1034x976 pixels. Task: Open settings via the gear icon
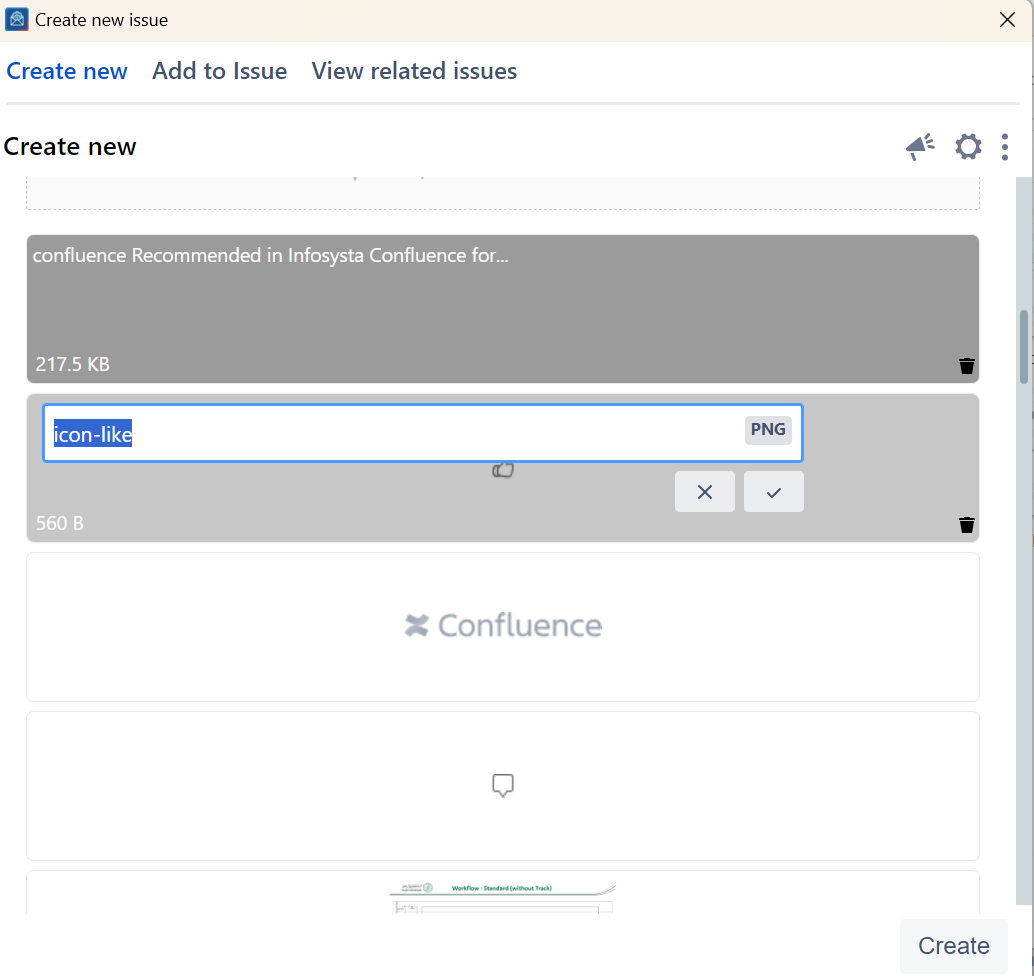(x=968, y=147)
